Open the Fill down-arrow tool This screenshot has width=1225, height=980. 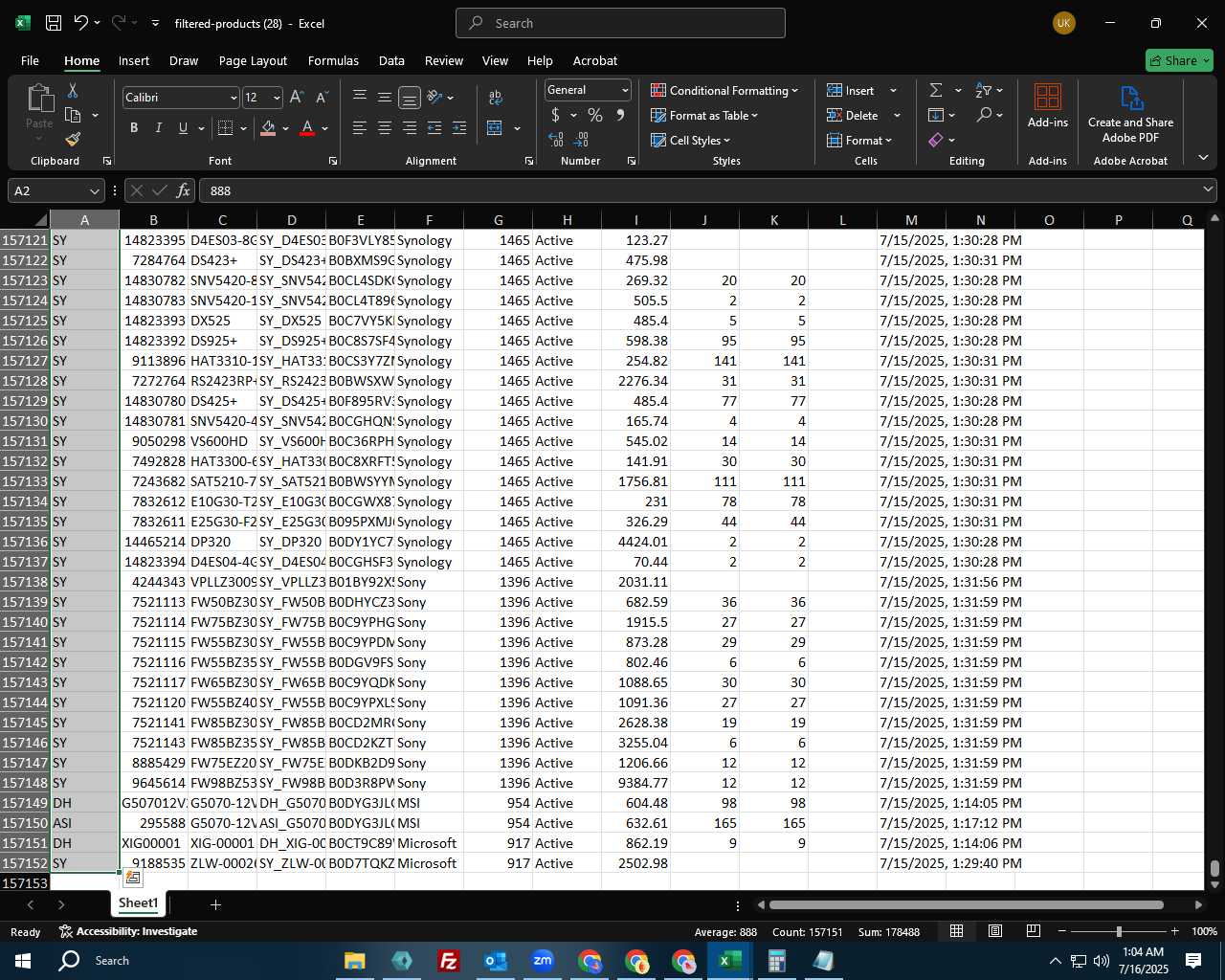[x=936, y=115]
